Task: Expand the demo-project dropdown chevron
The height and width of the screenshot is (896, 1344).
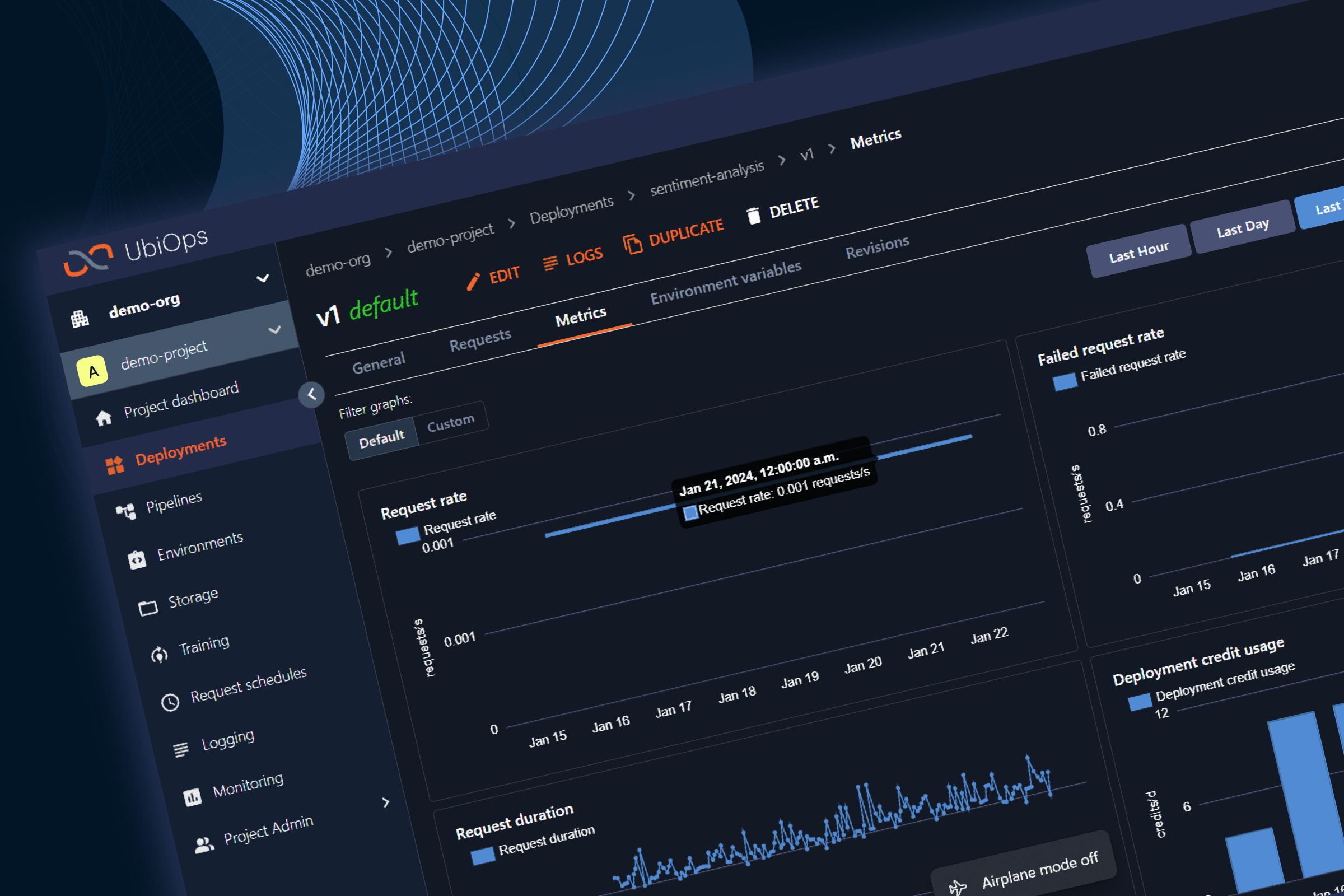Action: [275, 330]
